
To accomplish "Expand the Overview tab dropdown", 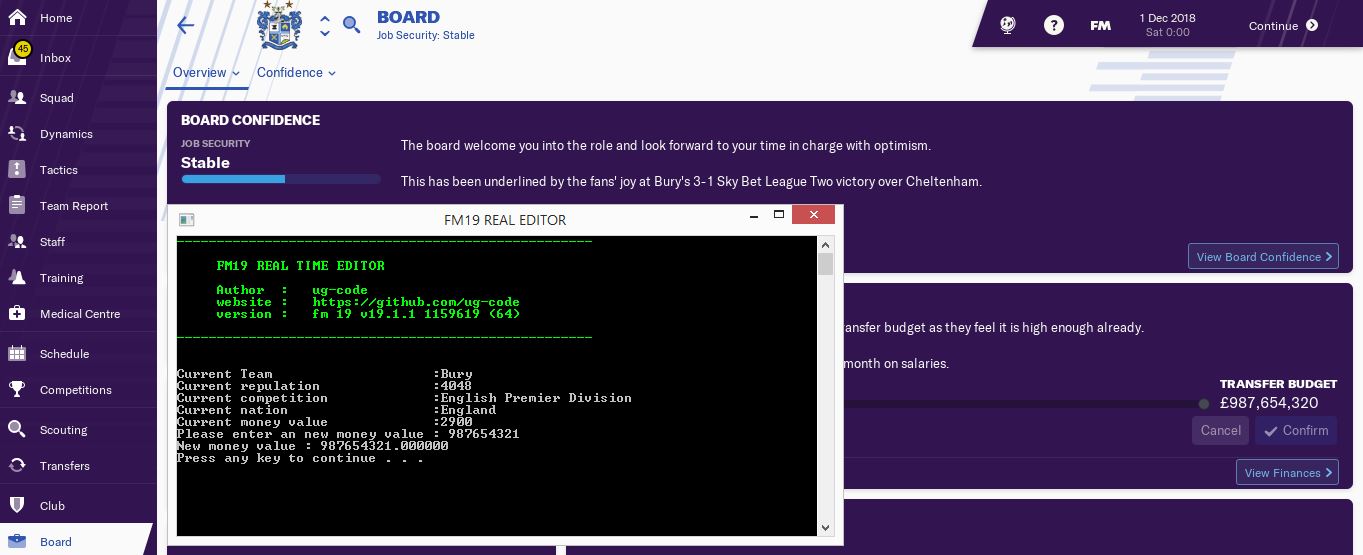I will tap(207, 73).
